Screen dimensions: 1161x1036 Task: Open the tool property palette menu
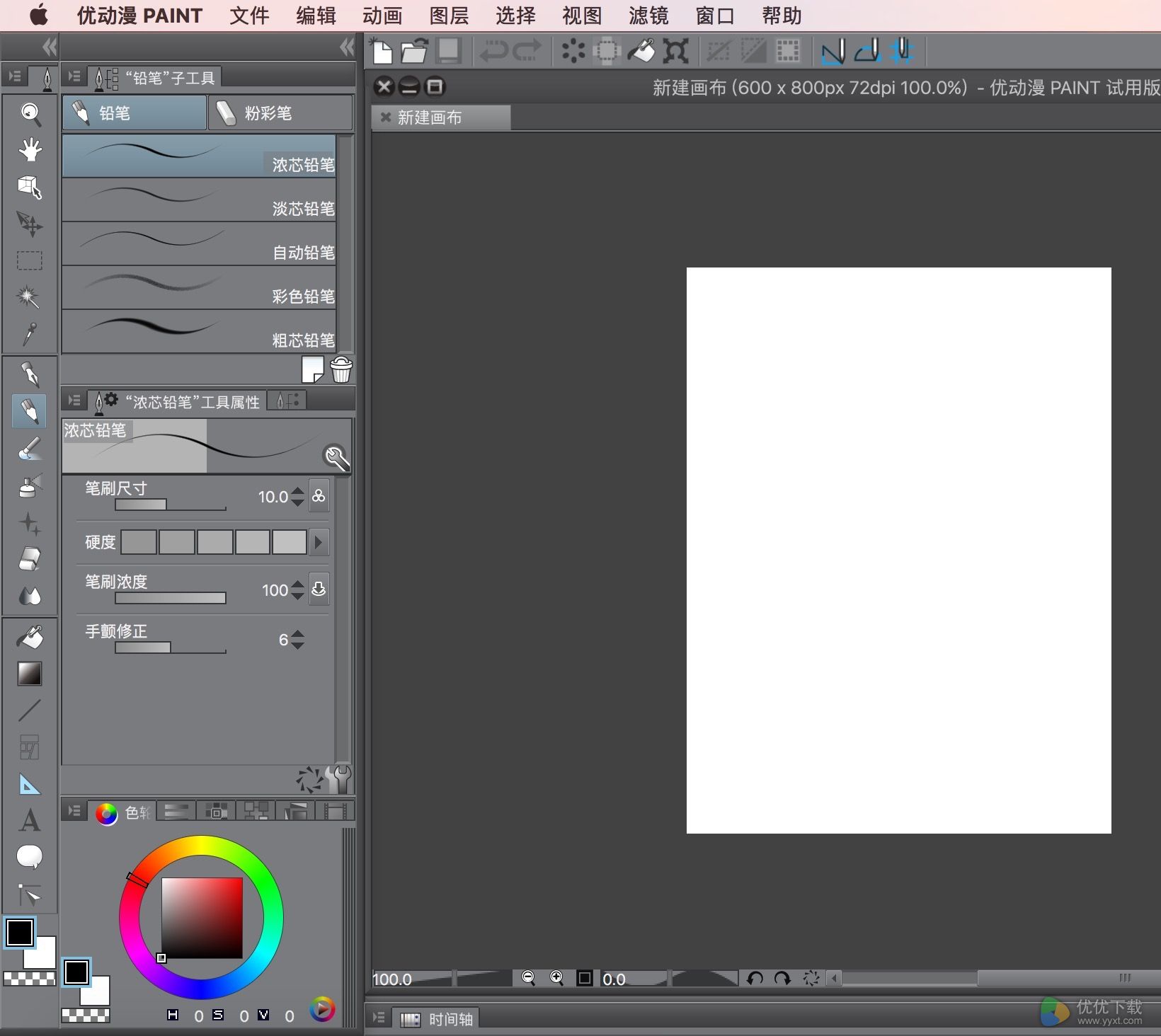pos(74,401)
